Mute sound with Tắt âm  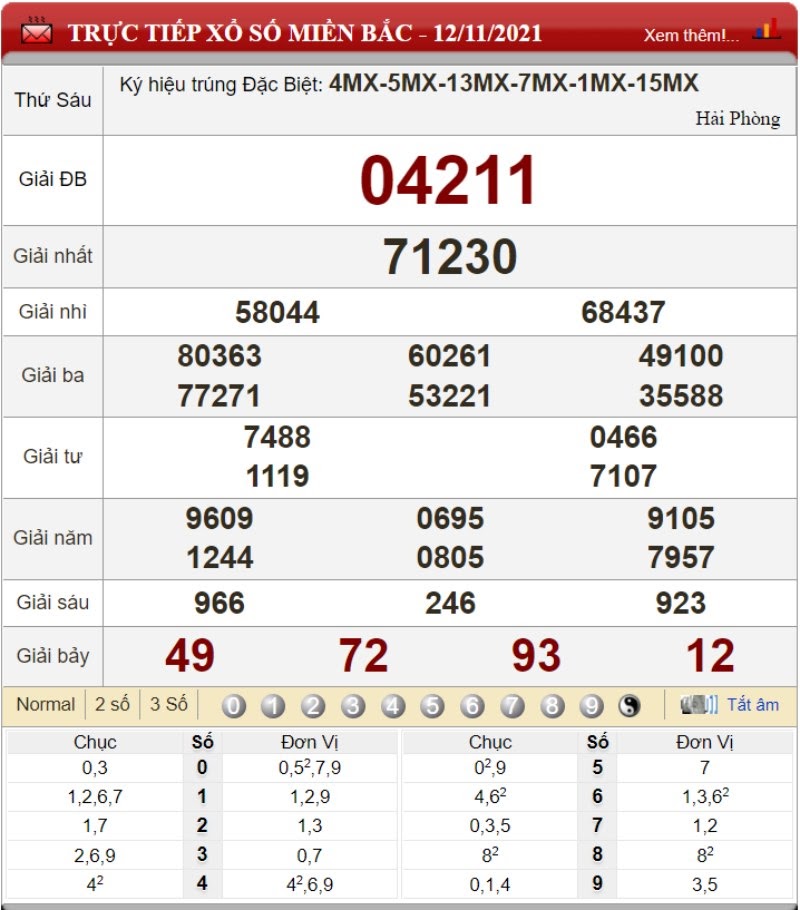click(x=753, y=705)
